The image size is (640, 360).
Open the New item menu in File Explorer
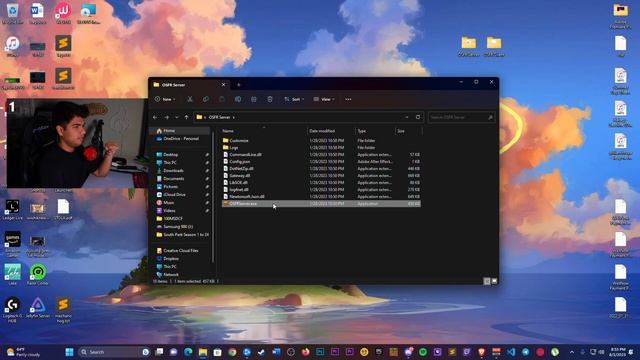165,99
